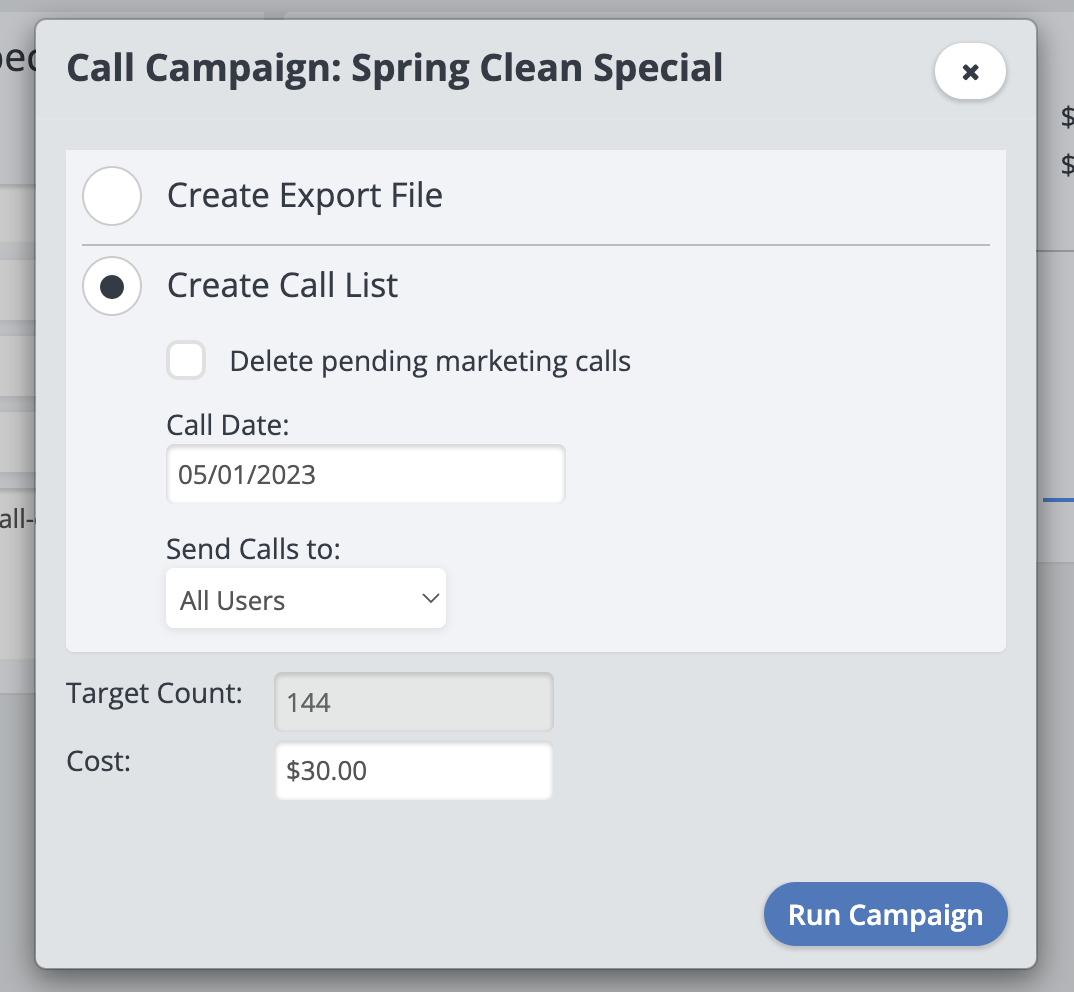Click the Cost: label
This screenshot has height=992, width=1074.
(99, 761)
